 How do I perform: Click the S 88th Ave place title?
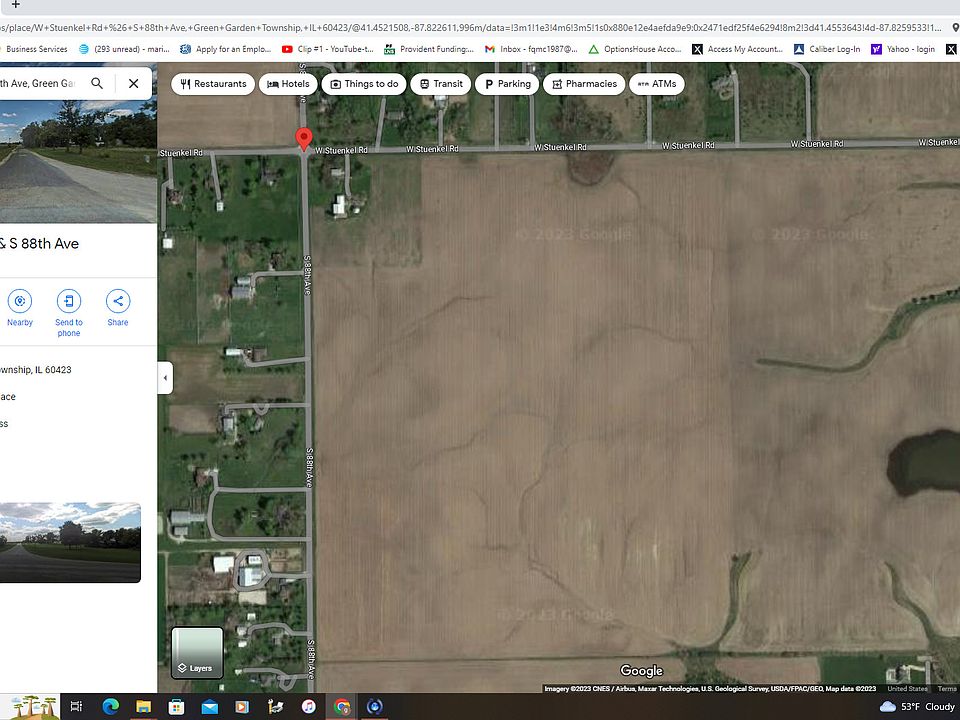[x=39, y=243]
